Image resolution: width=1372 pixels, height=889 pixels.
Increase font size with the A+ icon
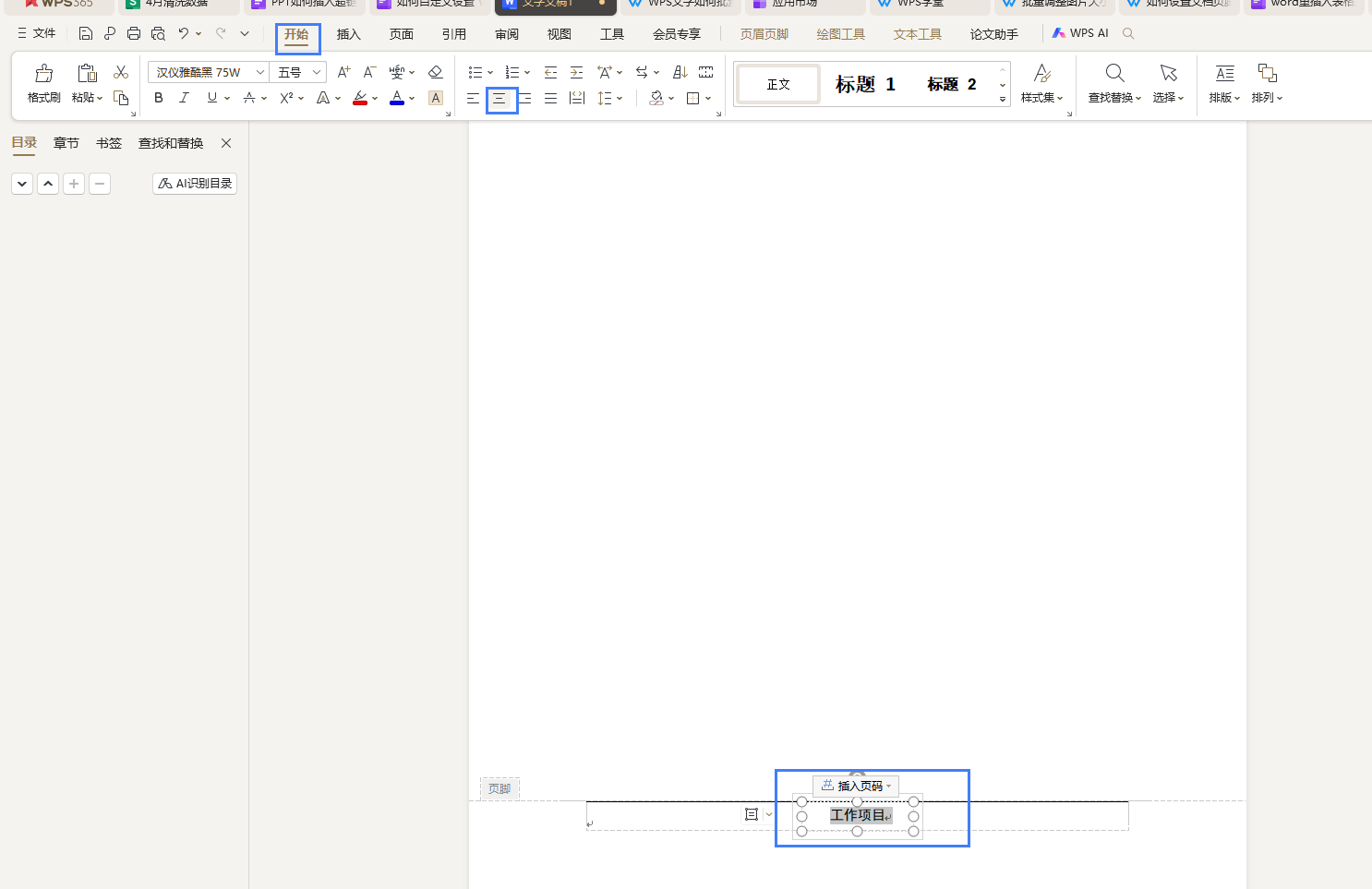(x=343, y=72)
